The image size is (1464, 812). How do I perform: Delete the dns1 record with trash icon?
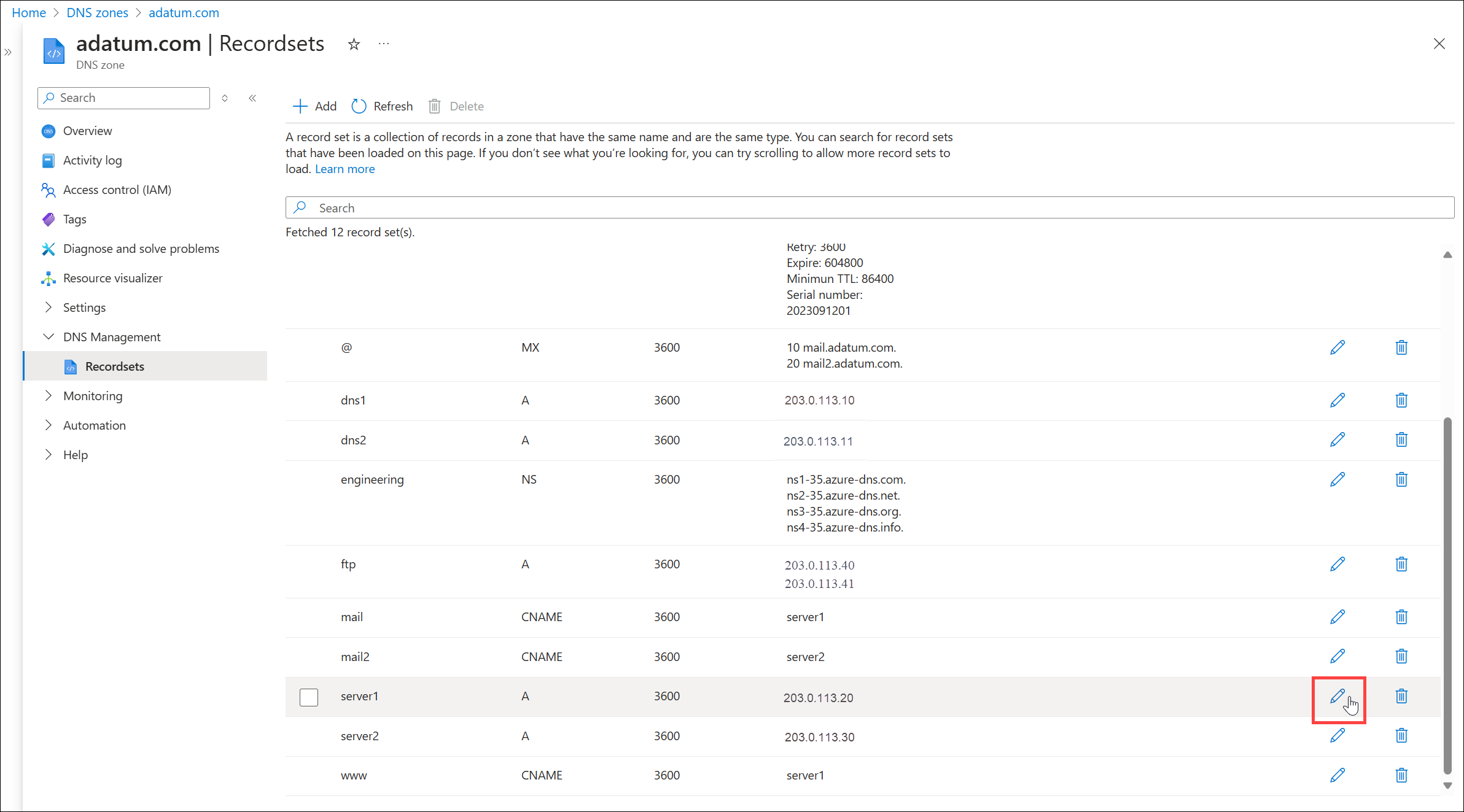click(1401, 400)
